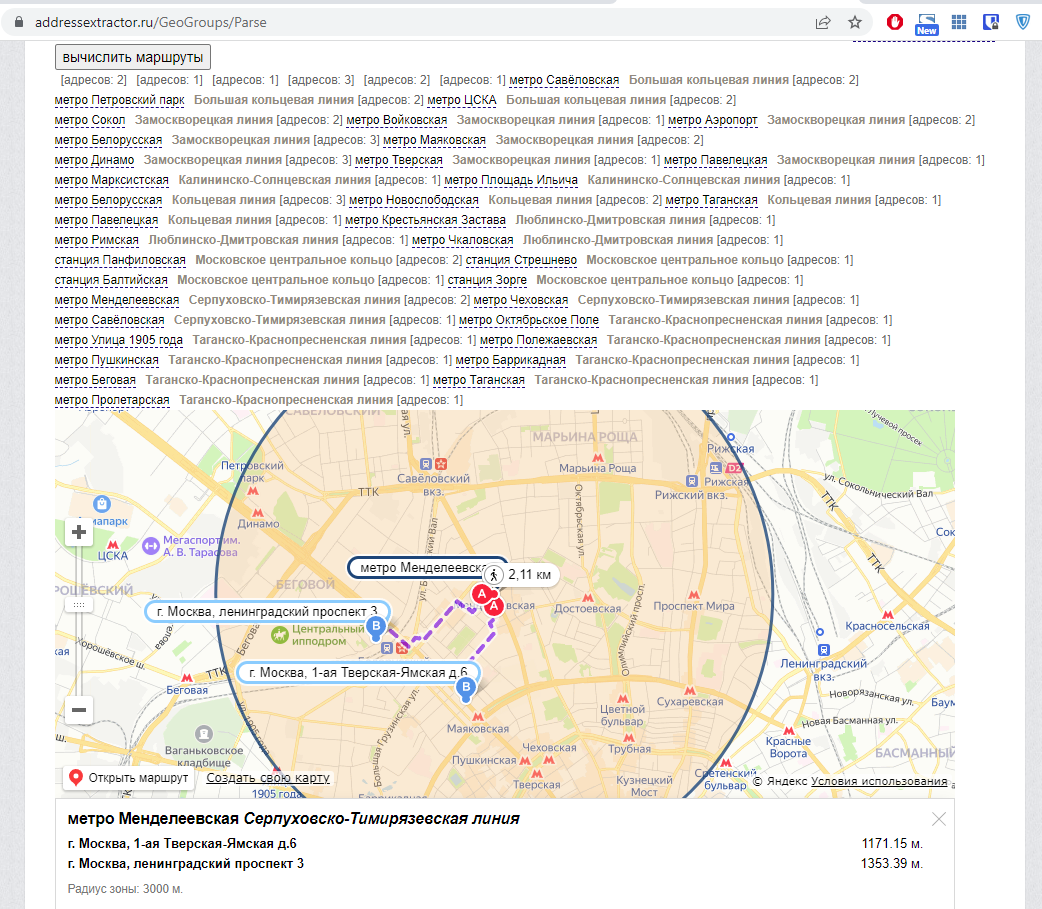
Task: Select метро Полежаевская link
Action: [x=538, y=340]
